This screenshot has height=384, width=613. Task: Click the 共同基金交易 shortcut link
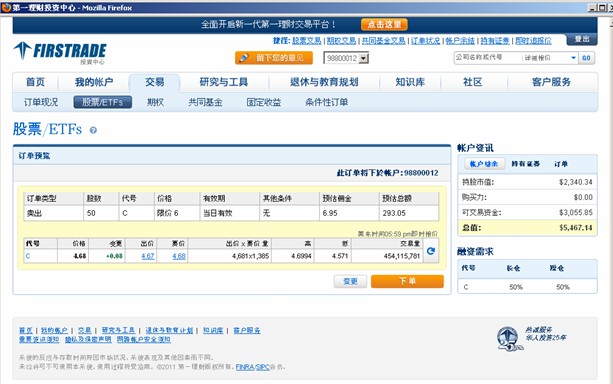[x=384, y=41]
